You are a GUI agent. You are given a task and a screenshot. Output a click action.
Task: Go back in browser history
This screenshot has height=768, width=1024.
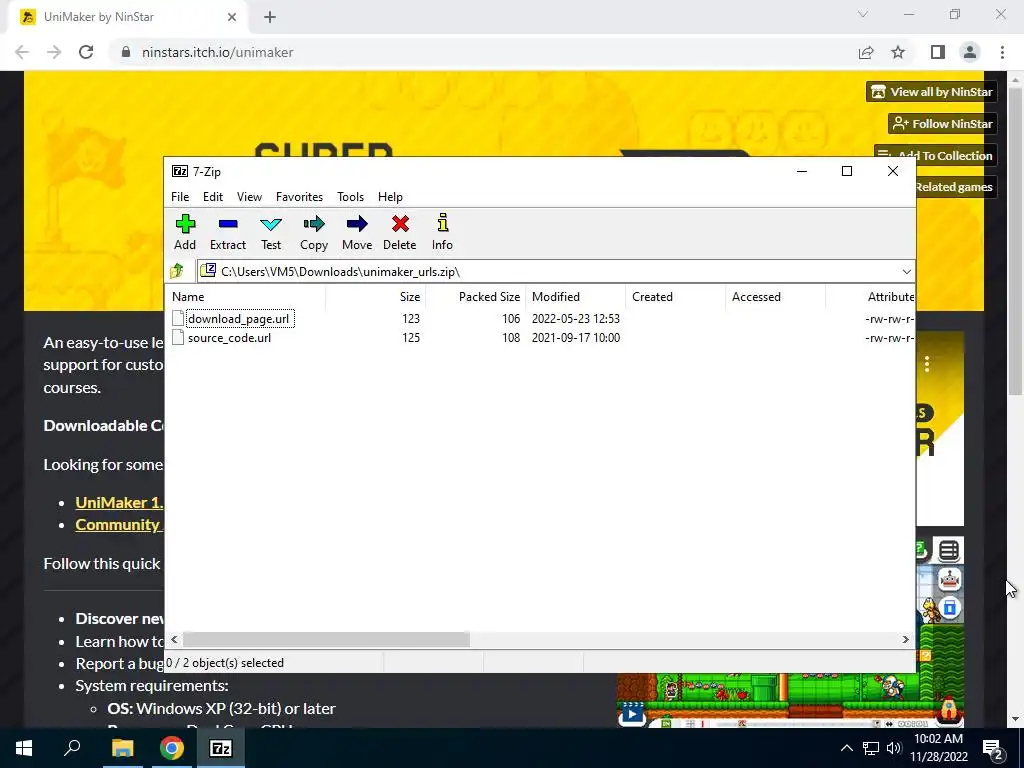point(22,52)
